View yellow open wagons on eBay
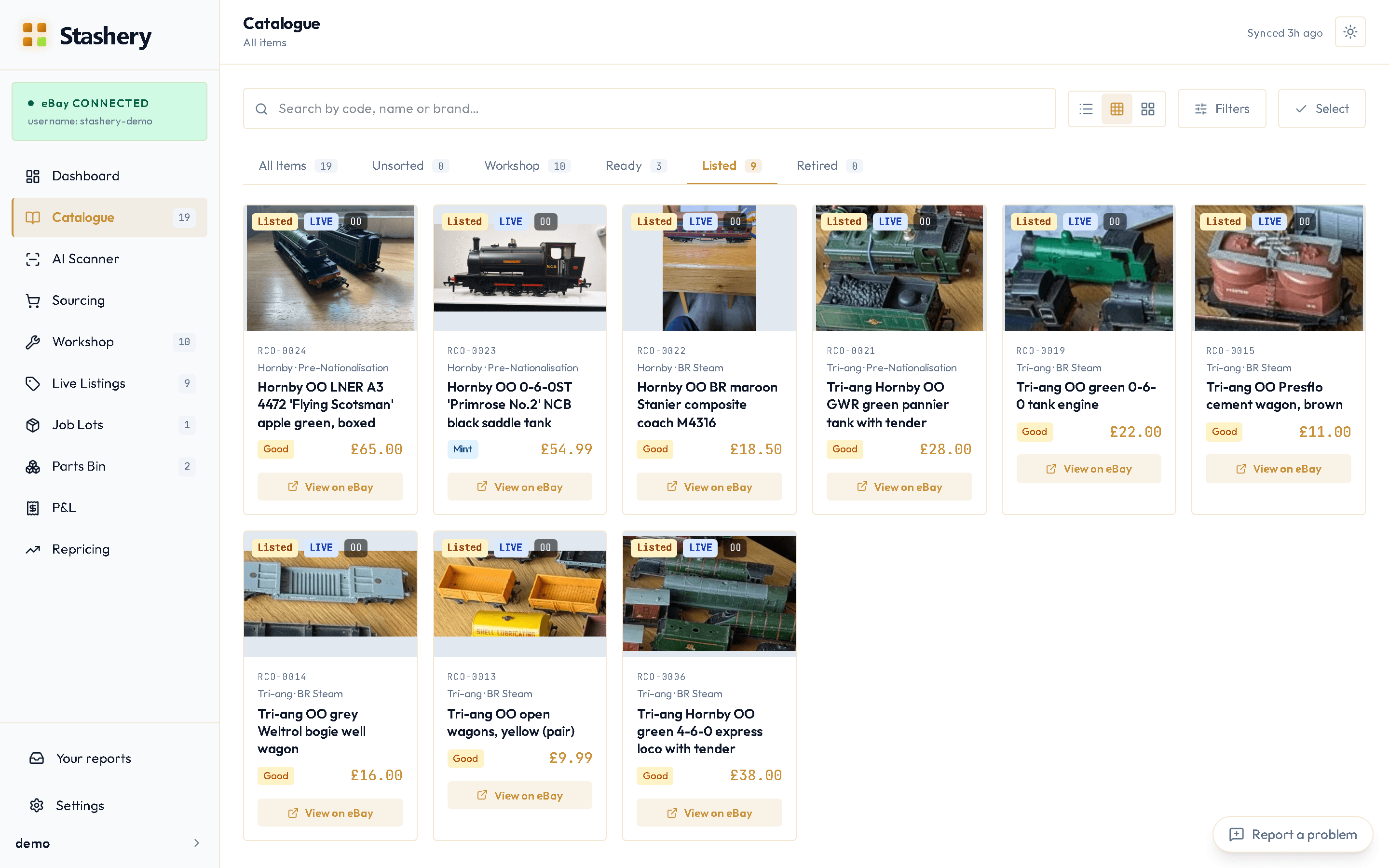 519,796
